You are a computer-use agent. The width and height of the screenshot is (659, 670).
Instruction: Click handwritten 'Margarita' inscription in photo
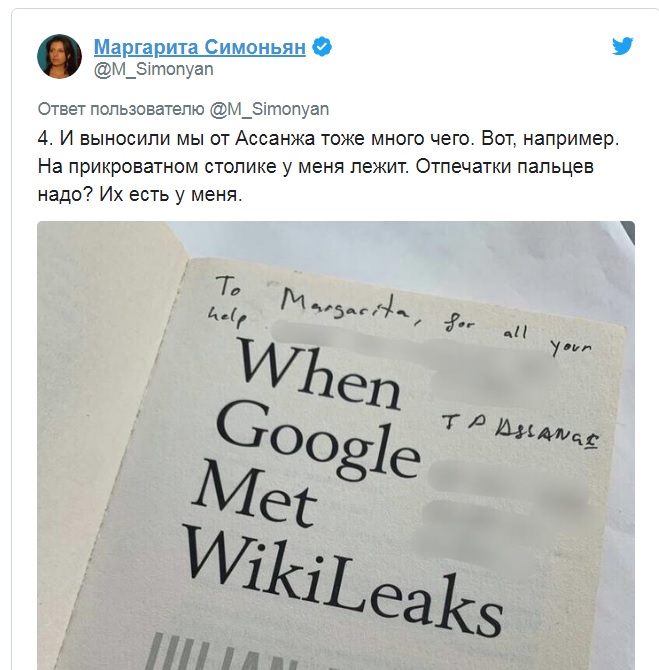pos(345,306)
